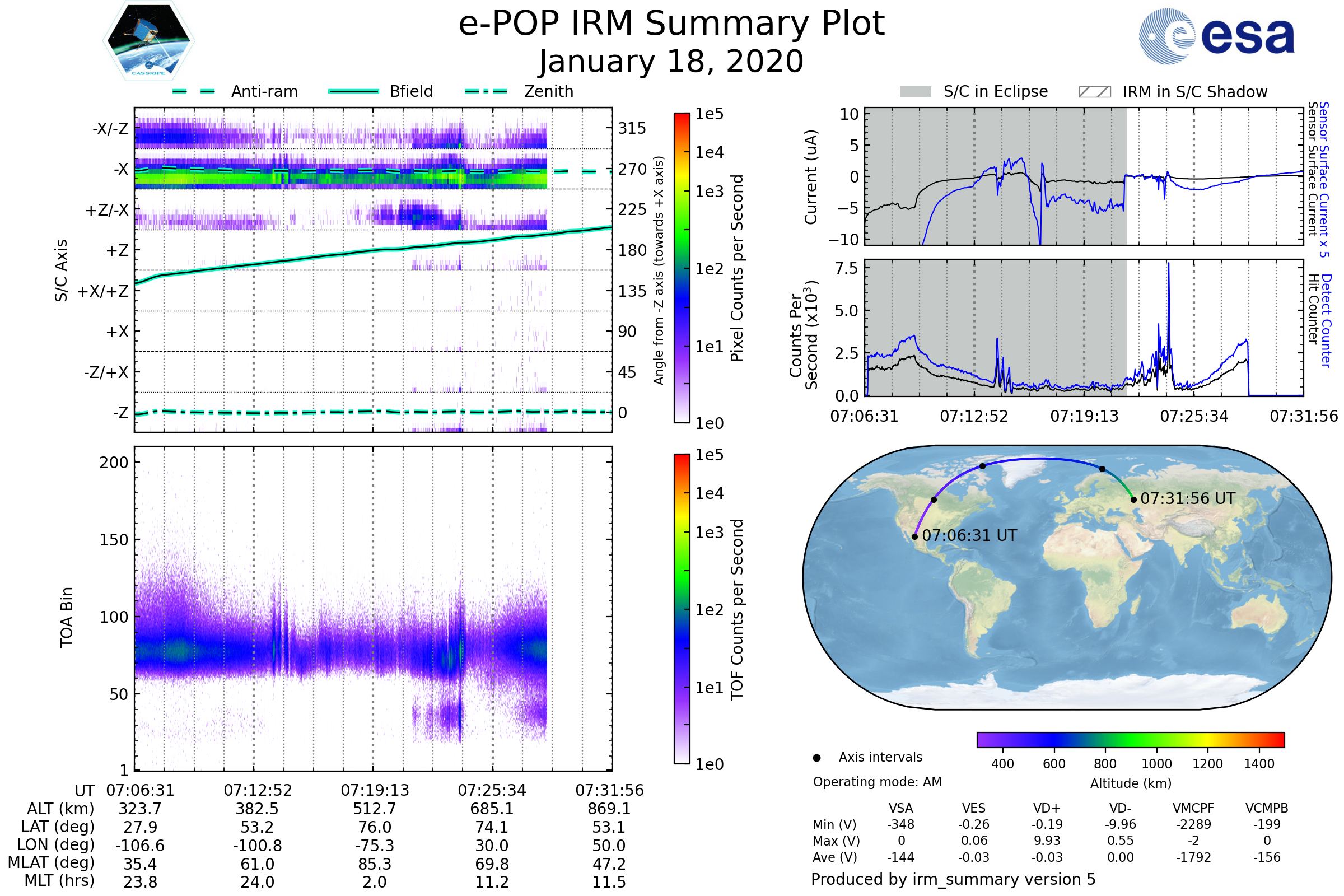Click the Zenith dash-dot legend line
This screenshot has height=896, width=1344.
click(x=486, y=91)
